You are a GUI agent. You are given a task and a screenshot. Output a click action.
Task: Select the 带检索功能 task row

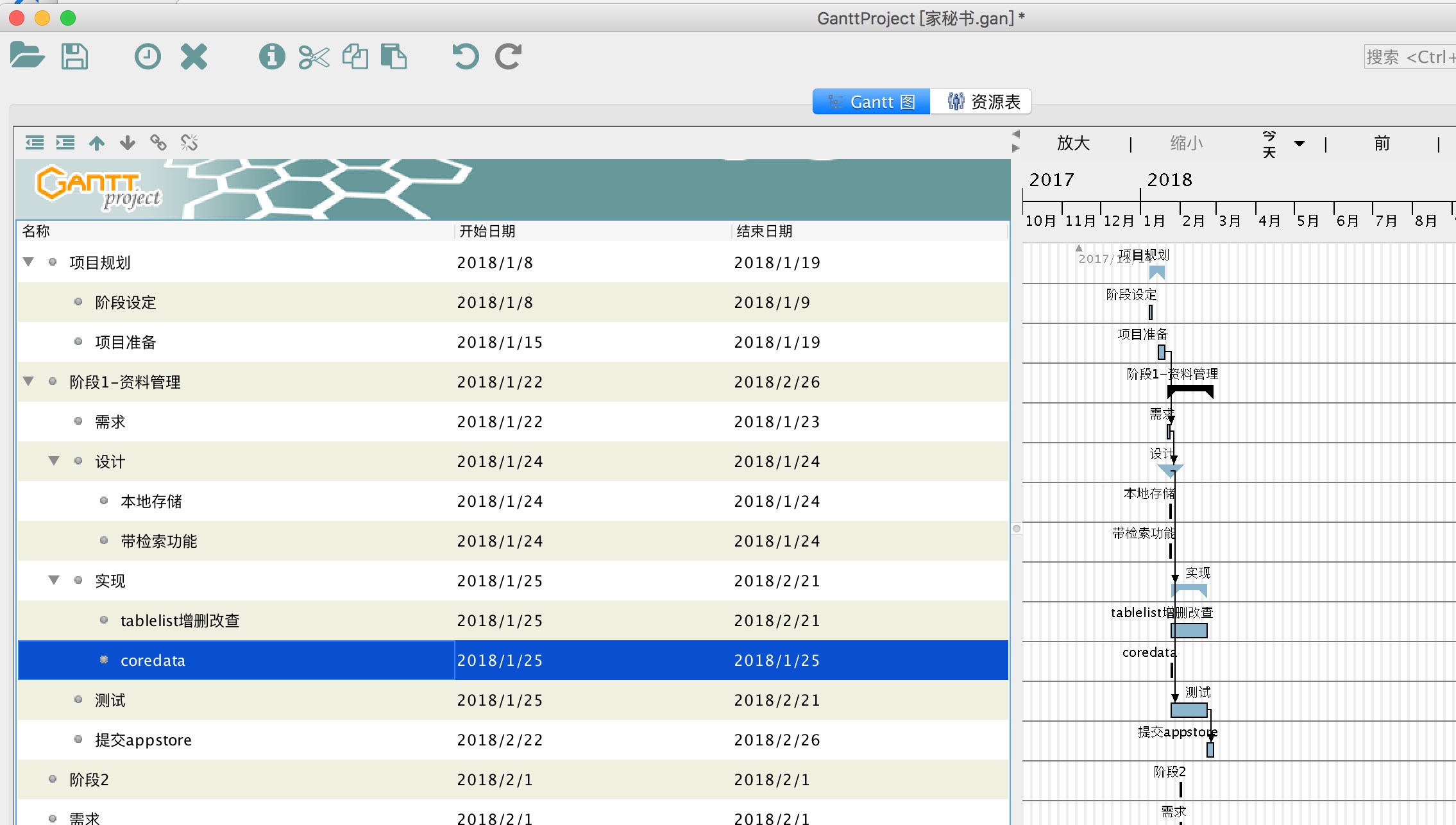point(512,541)
